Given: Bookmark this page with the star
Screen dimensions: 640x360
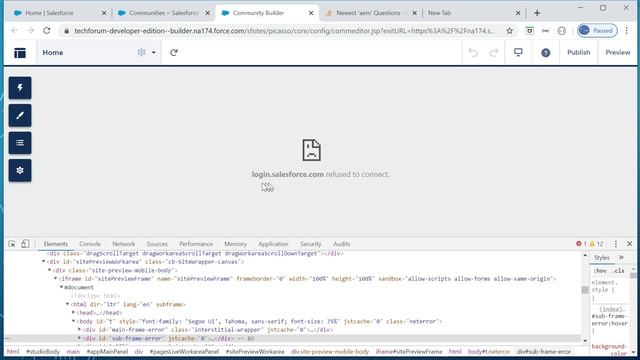Looking at the screenshot, I should coord(509,31).
